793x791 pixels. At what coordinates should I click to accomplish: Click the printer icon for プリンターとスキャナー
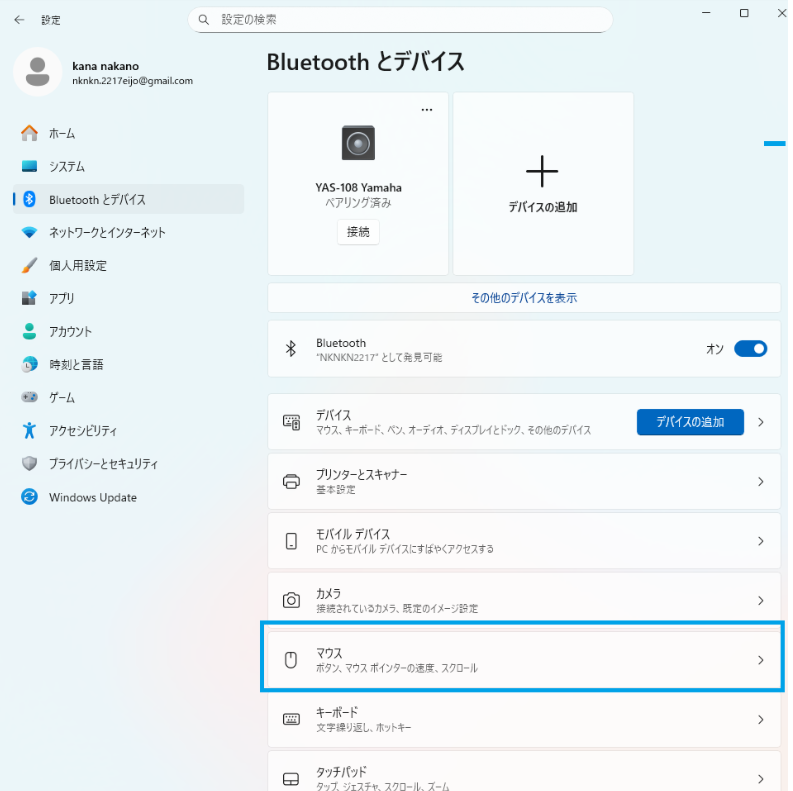click(291, 481)
